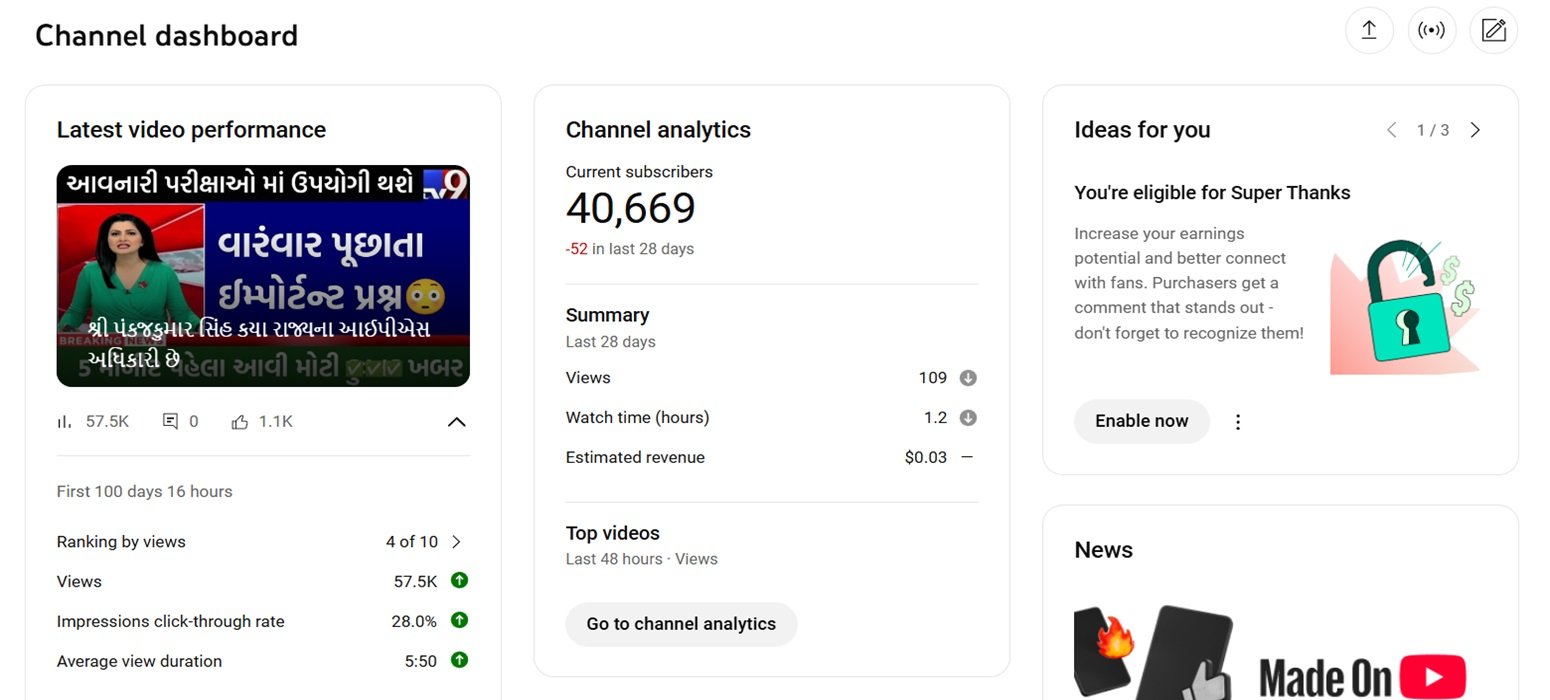Viewport: 1550px width, 700px height.
Task: Click the comments icon under the video
Action: (170, 422)
